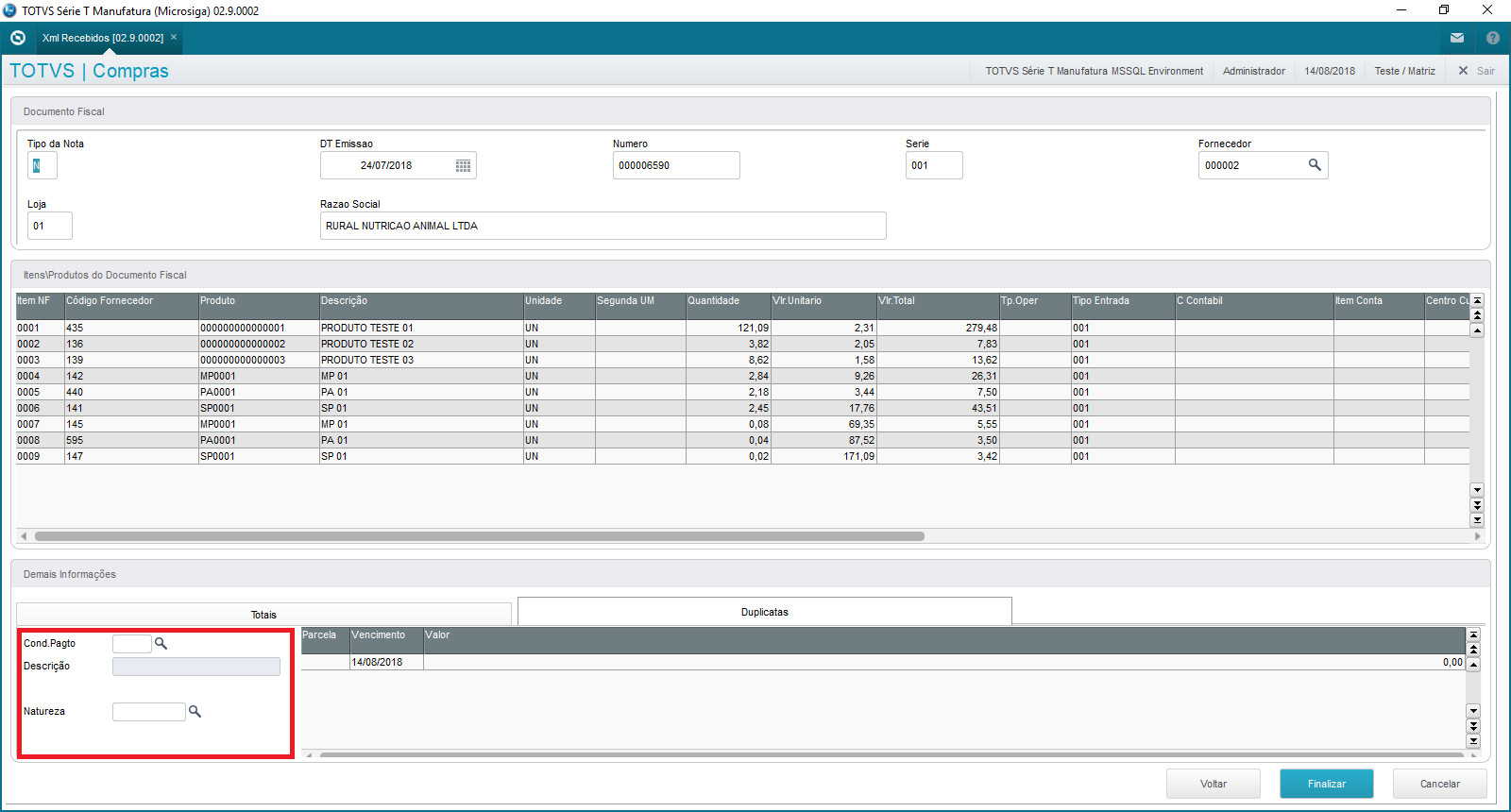1511x812 pixels.
Task: Select item row 0004 MP0001
Action: pos(217,376)
